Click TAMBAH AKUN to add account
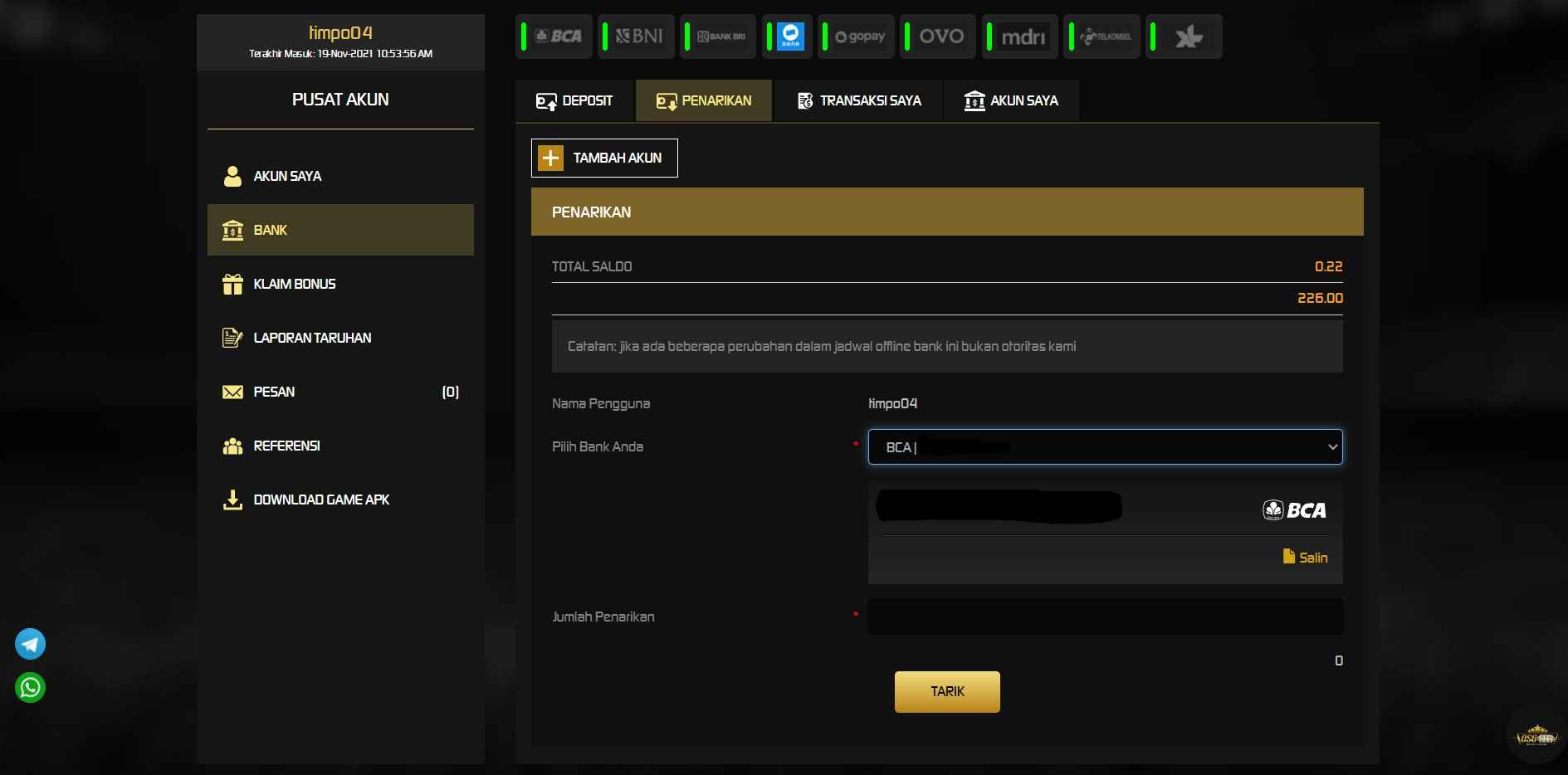Screen dimensions: 1568x775 point(604,158)
